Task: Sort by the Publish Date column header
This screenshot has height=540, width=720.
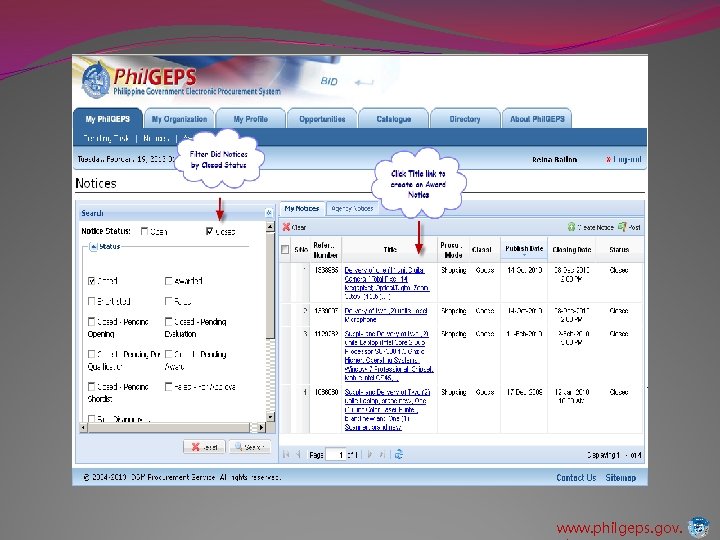Action: click(524, 249)
